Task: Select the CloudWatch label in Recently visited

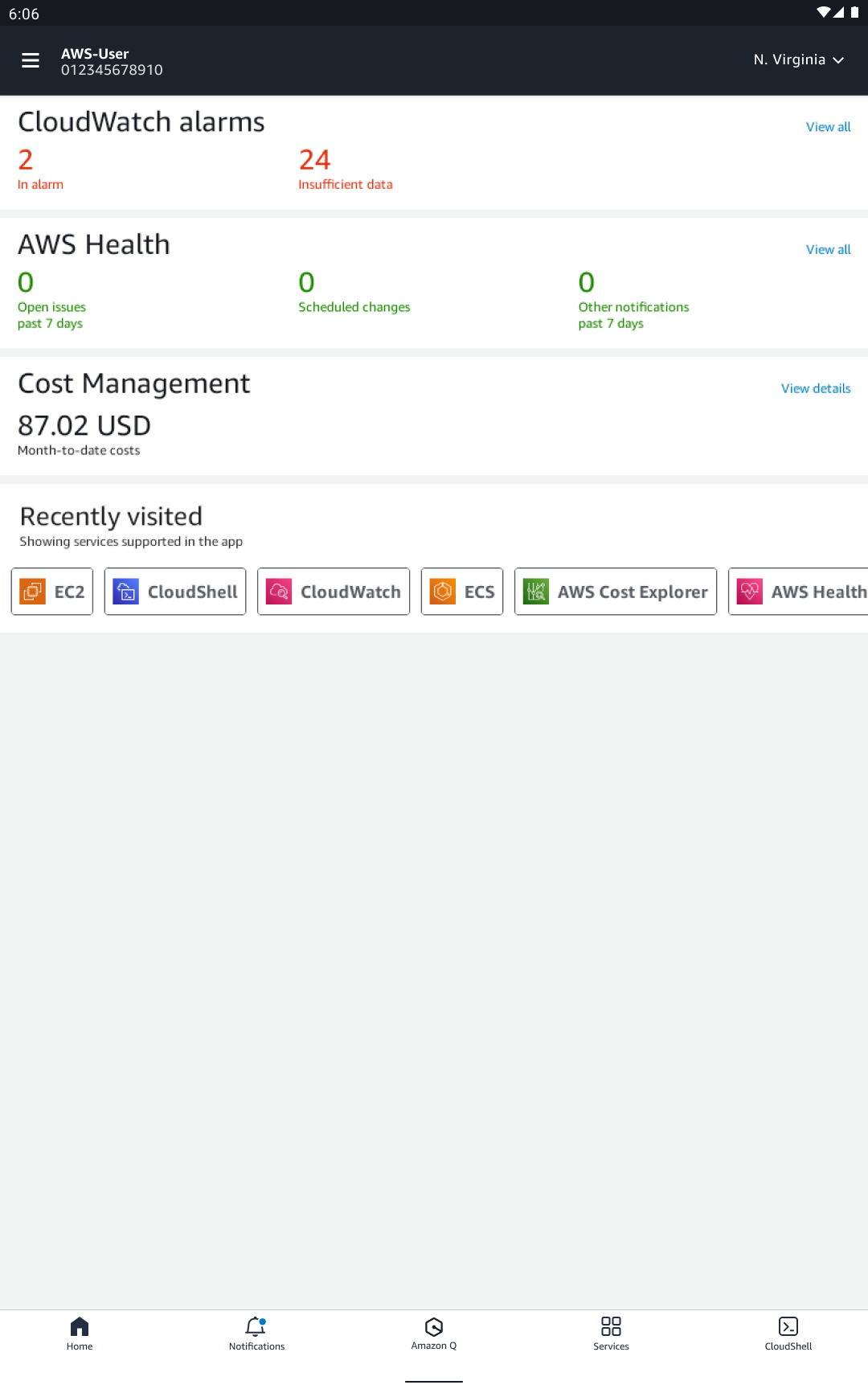Action: click(350, 592)
